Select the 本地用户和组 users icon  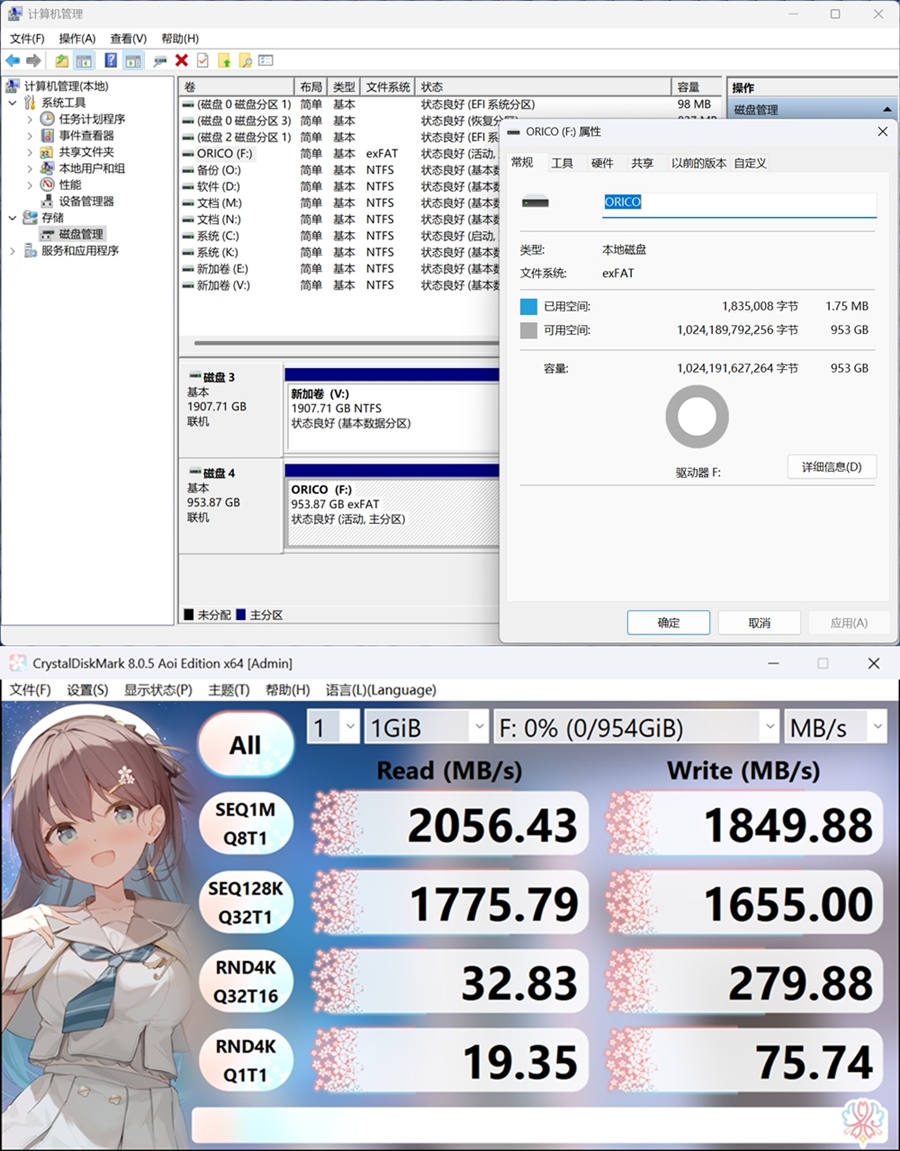(x=48, y=168)
